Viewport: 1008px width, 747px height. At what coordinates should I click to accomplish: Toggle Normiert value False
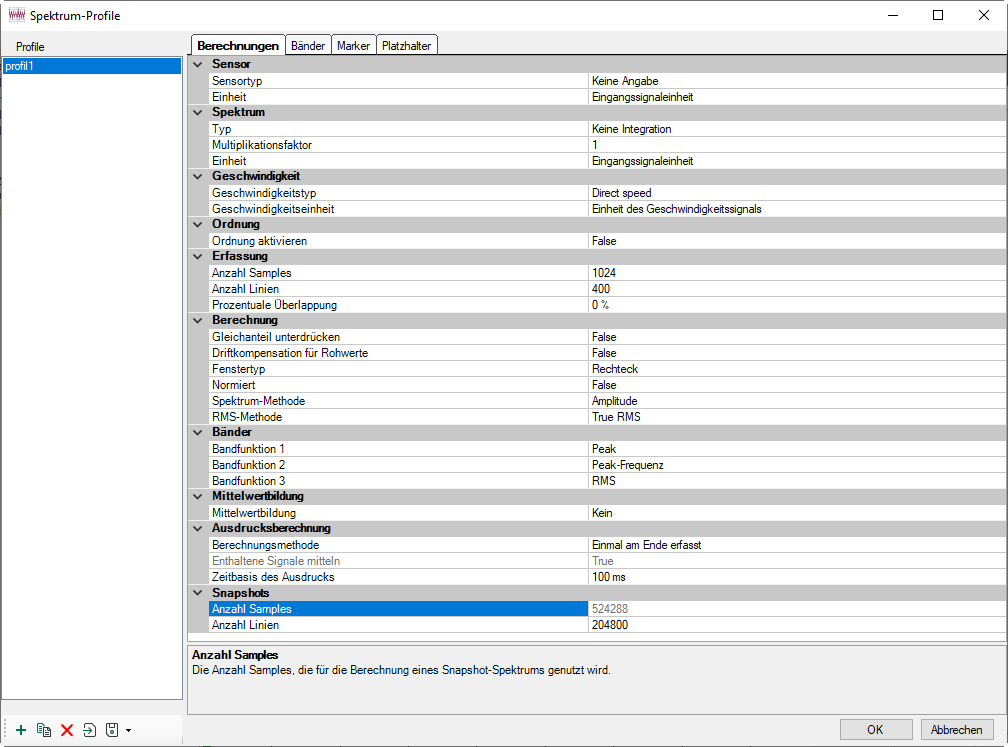[x=797, y=384]
